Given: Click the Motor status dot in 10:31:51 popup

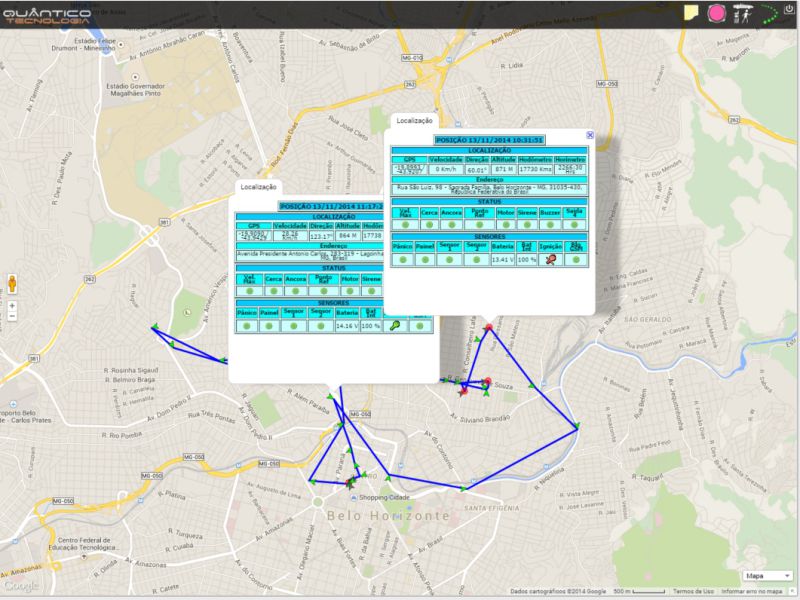Looking at the screenshot, I should pyautogui.click(x=506, y=224).
